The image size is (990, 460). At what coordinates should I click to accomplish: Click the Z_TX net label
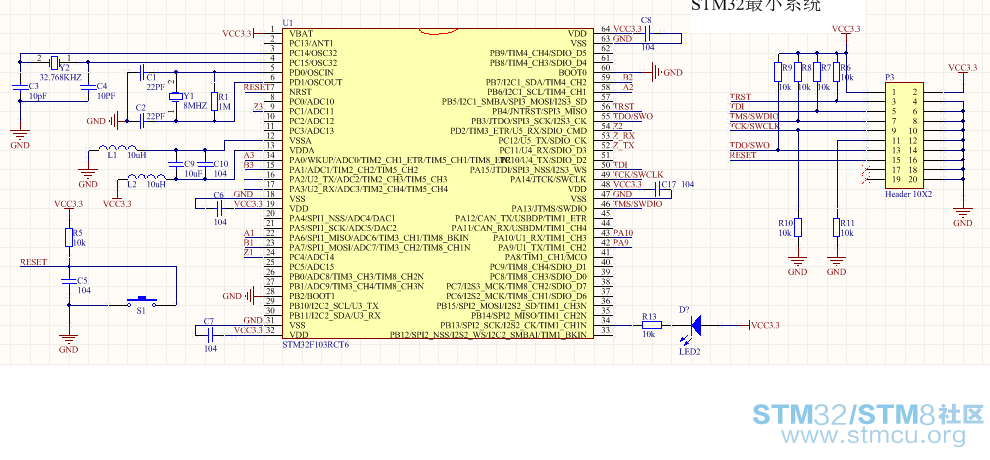(624, 145)
